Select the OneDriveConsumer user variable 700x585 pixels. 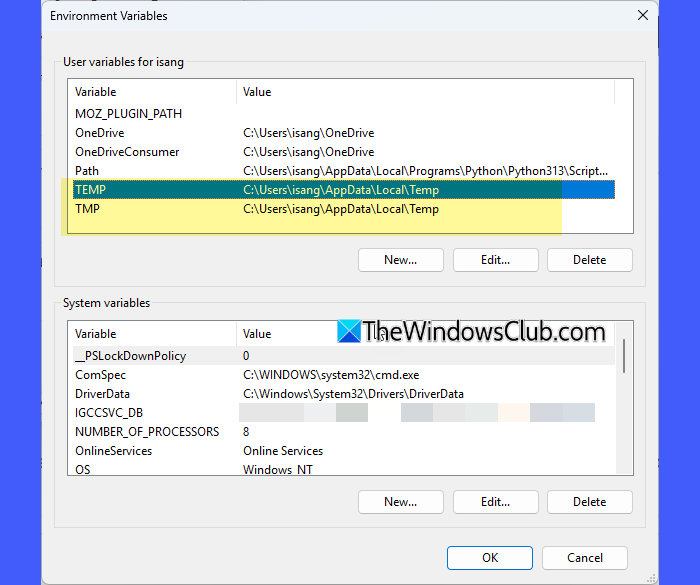[x=344, y=152]
